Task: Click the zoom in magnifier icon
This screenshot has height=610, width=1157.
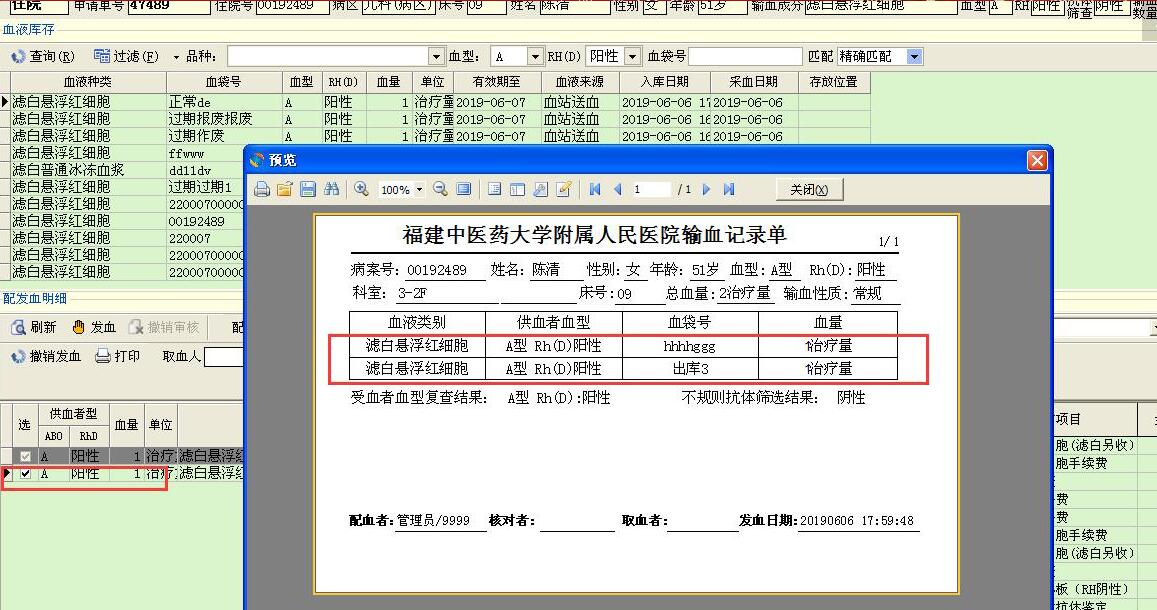Action: point(361,190)
